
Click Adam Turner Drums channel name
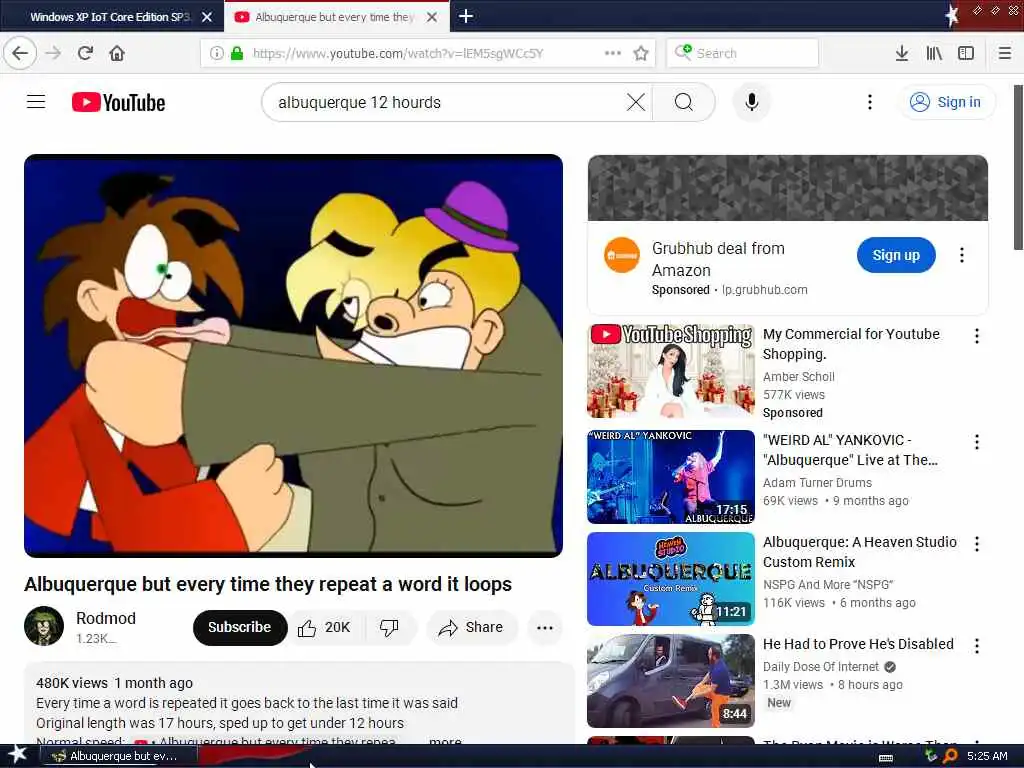817,483
